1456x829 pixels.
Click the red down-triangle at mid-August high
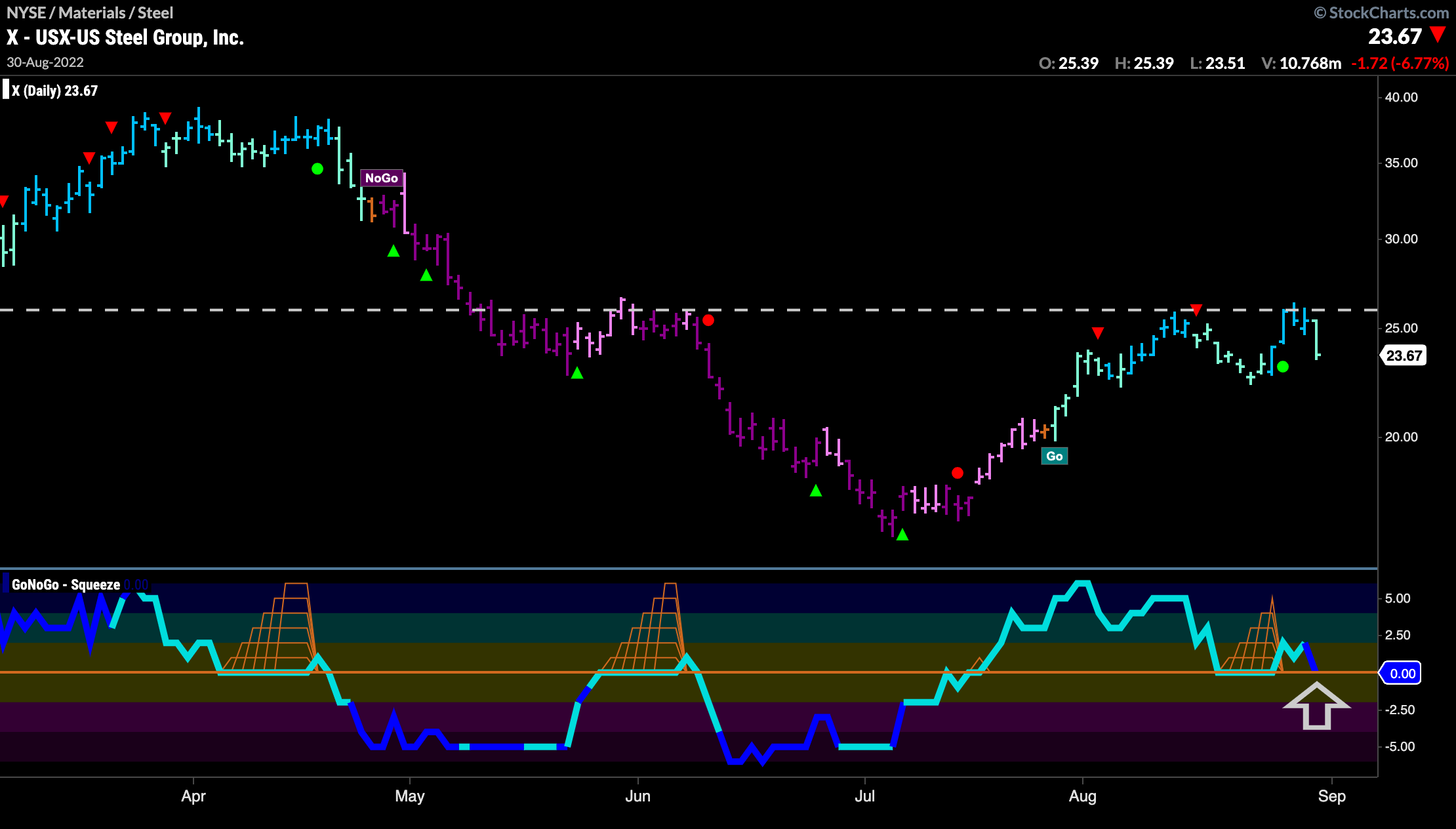pos(1196,310)
